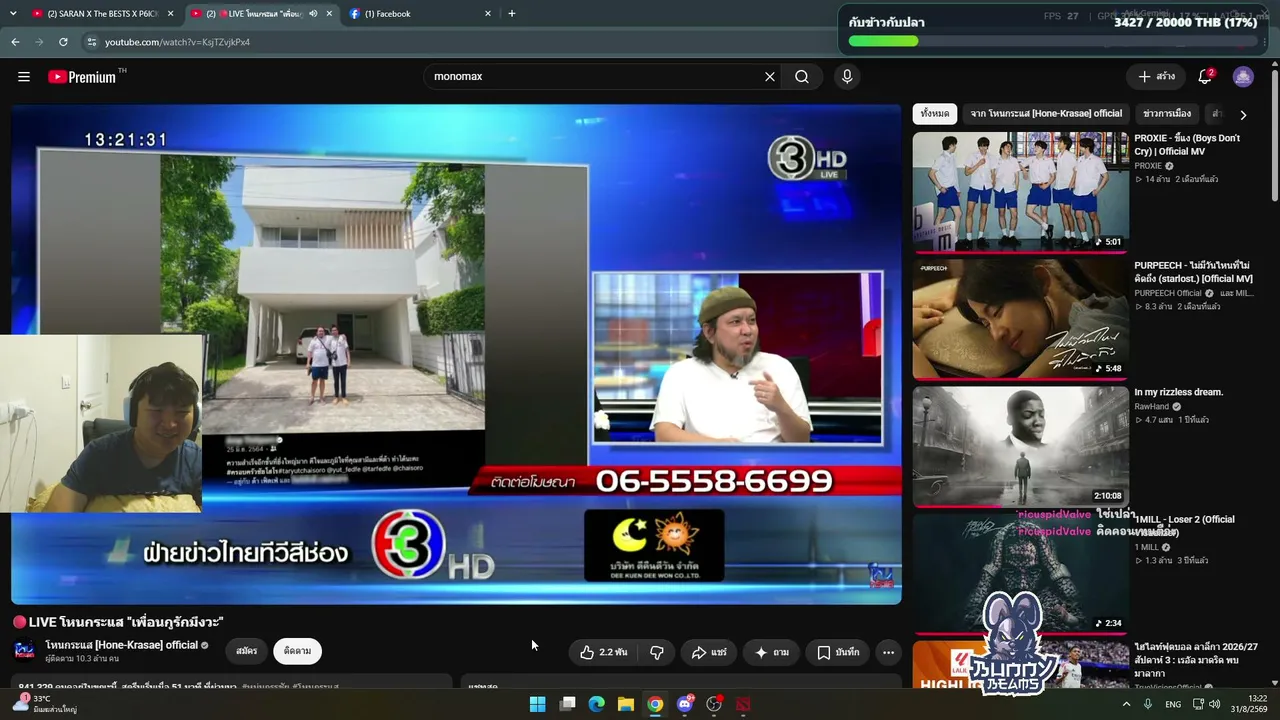The height and width of the screenshot is (720, 1280).
Task: Expand the tab search dropdown
Action: [x=14, y=14]
